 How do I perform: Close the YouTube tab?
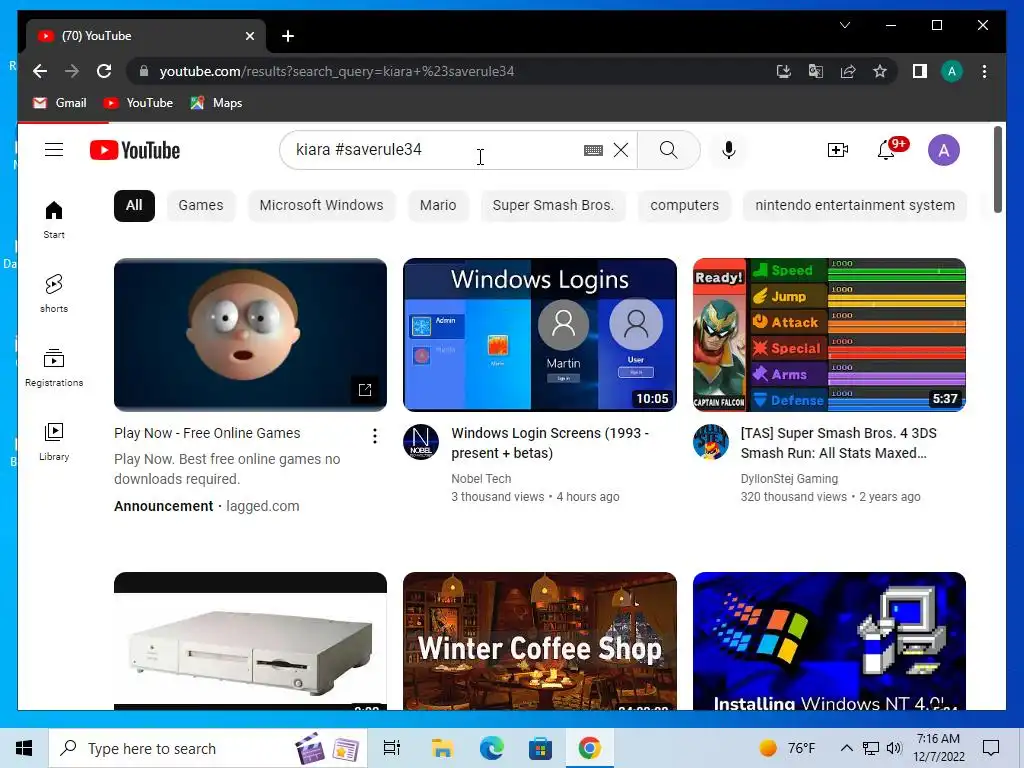pos(249,36)
